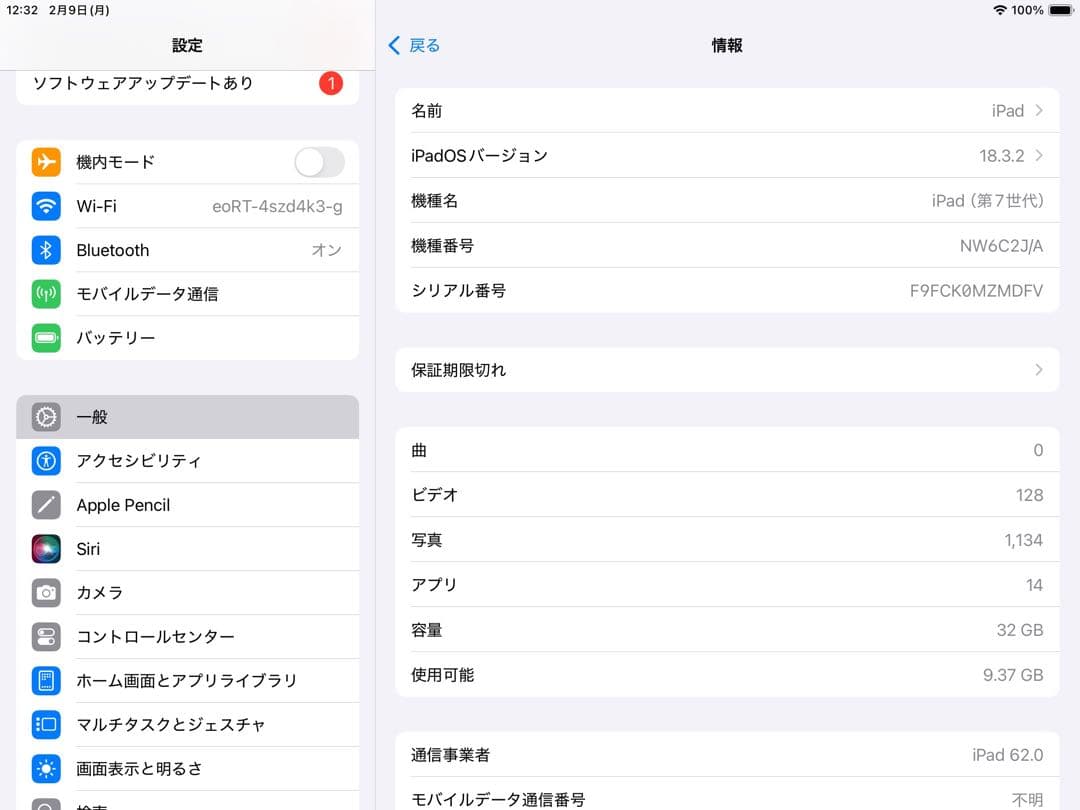Viewport: 1080px width, 810px height.
Task: Open アクセシビリティ via its blue figure icon
Action: pos(46,461)
